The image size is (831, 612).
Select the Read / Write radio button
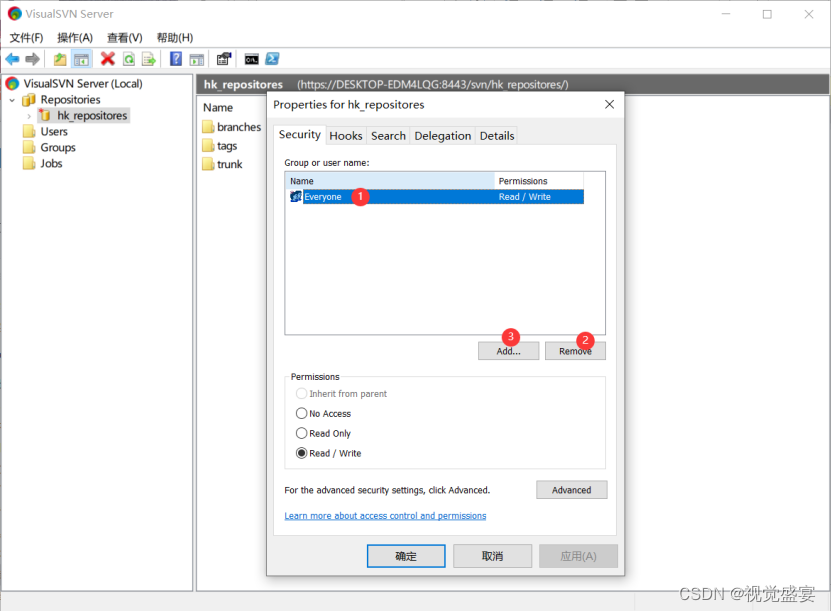(301, 453)
